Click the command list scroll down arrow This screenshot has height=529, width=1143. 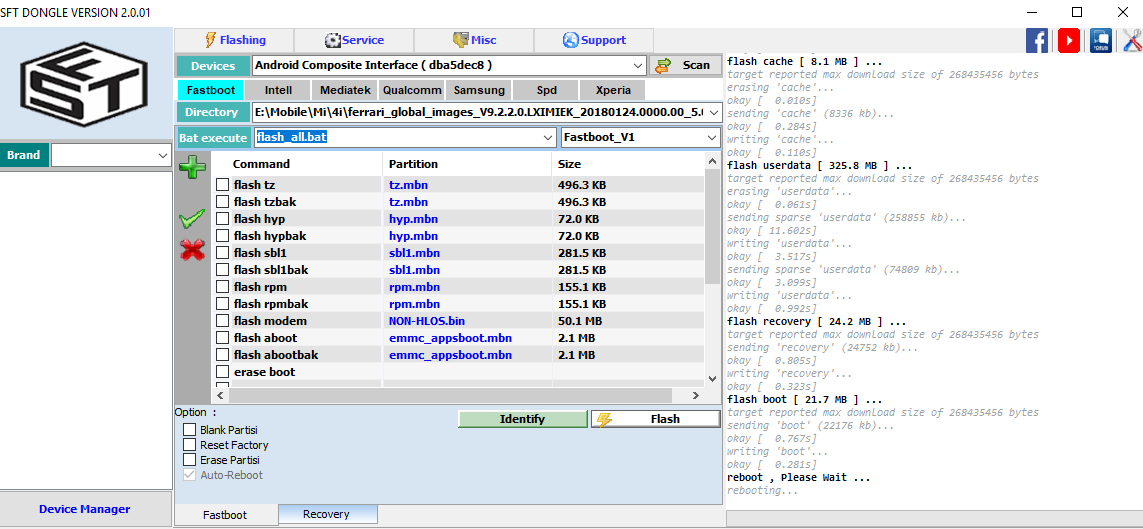coord(712,379)
